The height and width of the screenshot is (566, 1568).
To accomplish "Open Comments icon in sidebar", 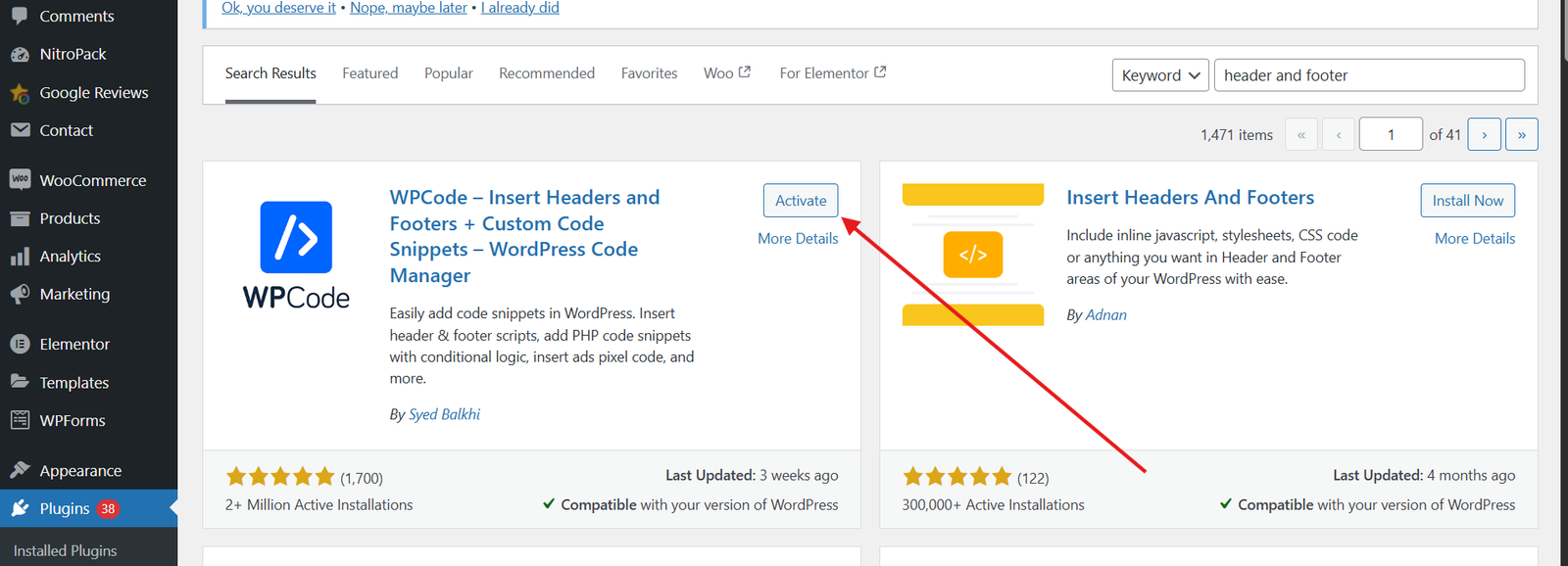I will 20,16.
